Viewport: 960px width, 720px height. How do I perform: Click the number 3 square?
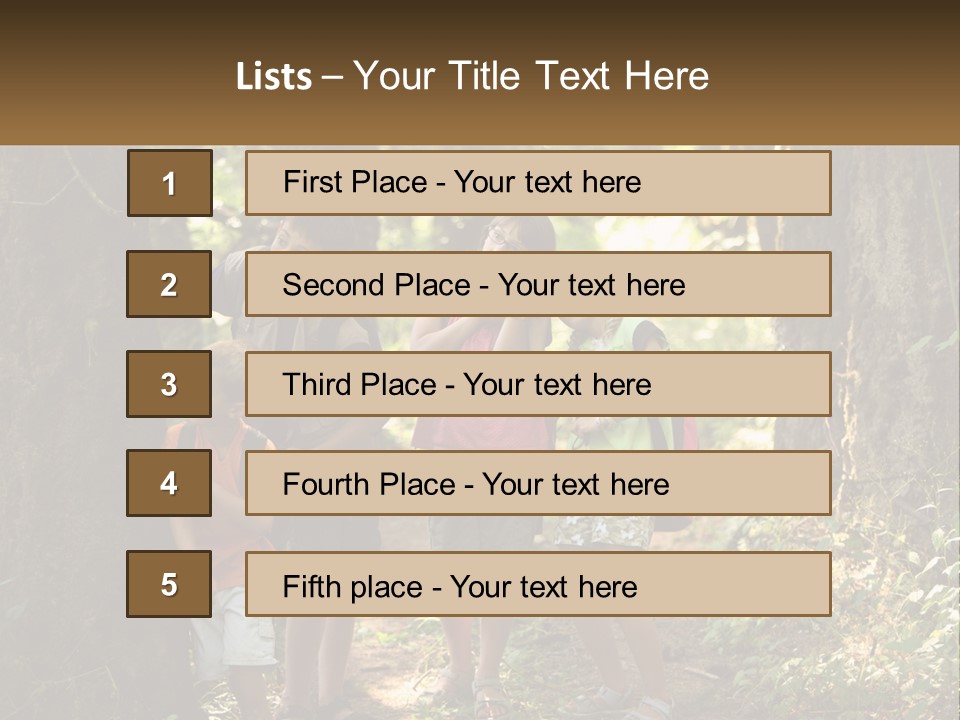tap(169, 384)
